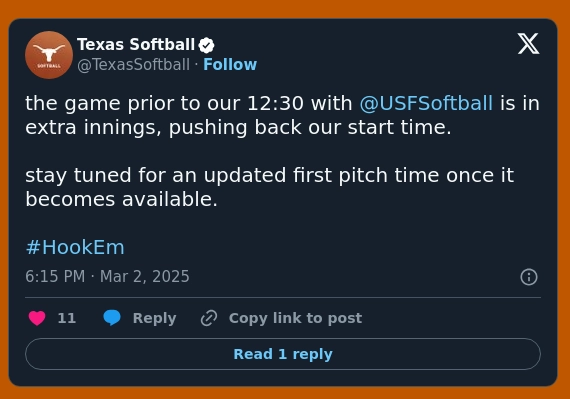Screen dimensions: 570x399
Task: Select Copy link to post
Action: [x=295, y=318]
